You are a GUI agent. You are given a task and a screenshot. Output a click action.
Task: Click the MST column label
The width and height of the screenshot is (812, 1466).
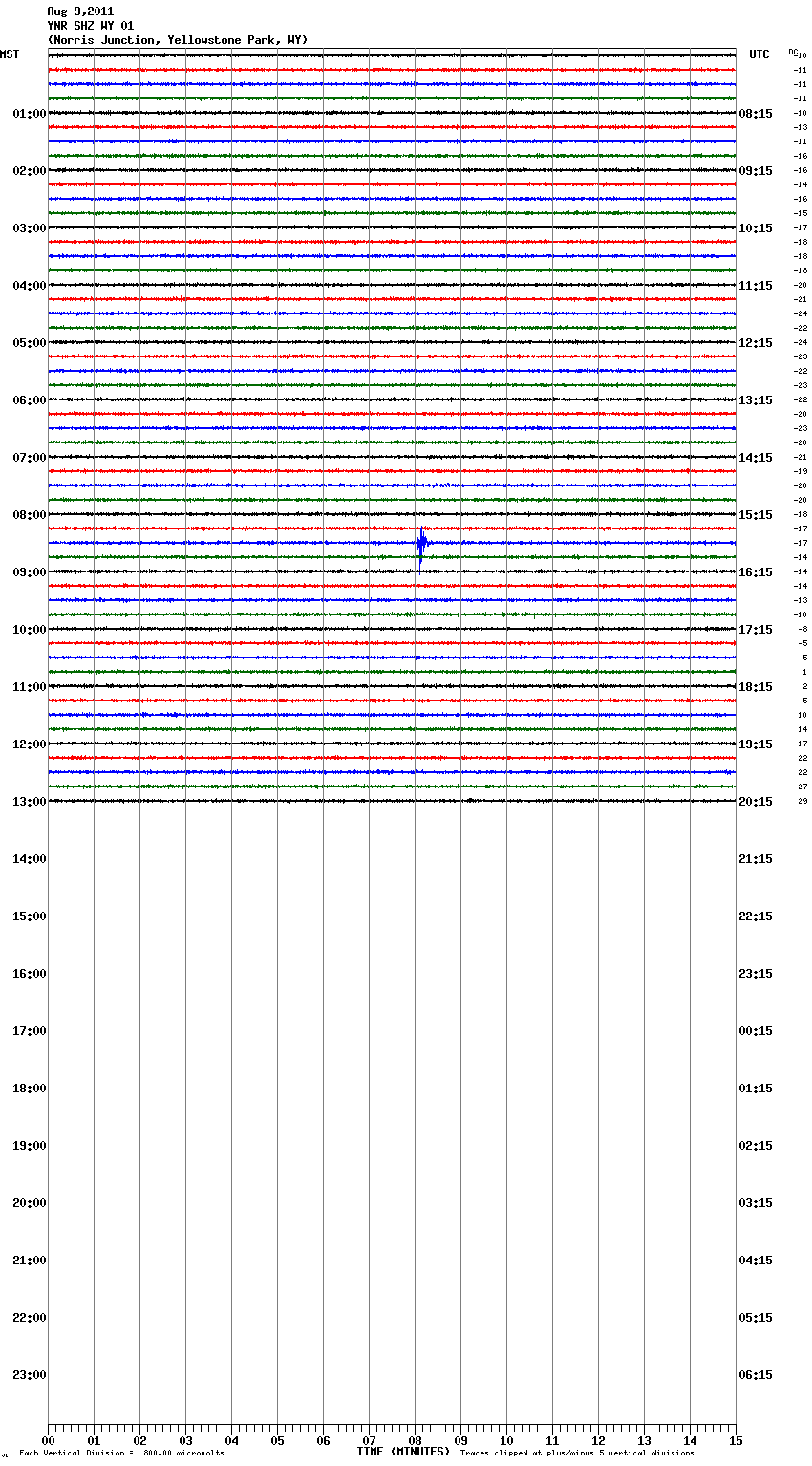pyautogui.click(x=10, y=54)
